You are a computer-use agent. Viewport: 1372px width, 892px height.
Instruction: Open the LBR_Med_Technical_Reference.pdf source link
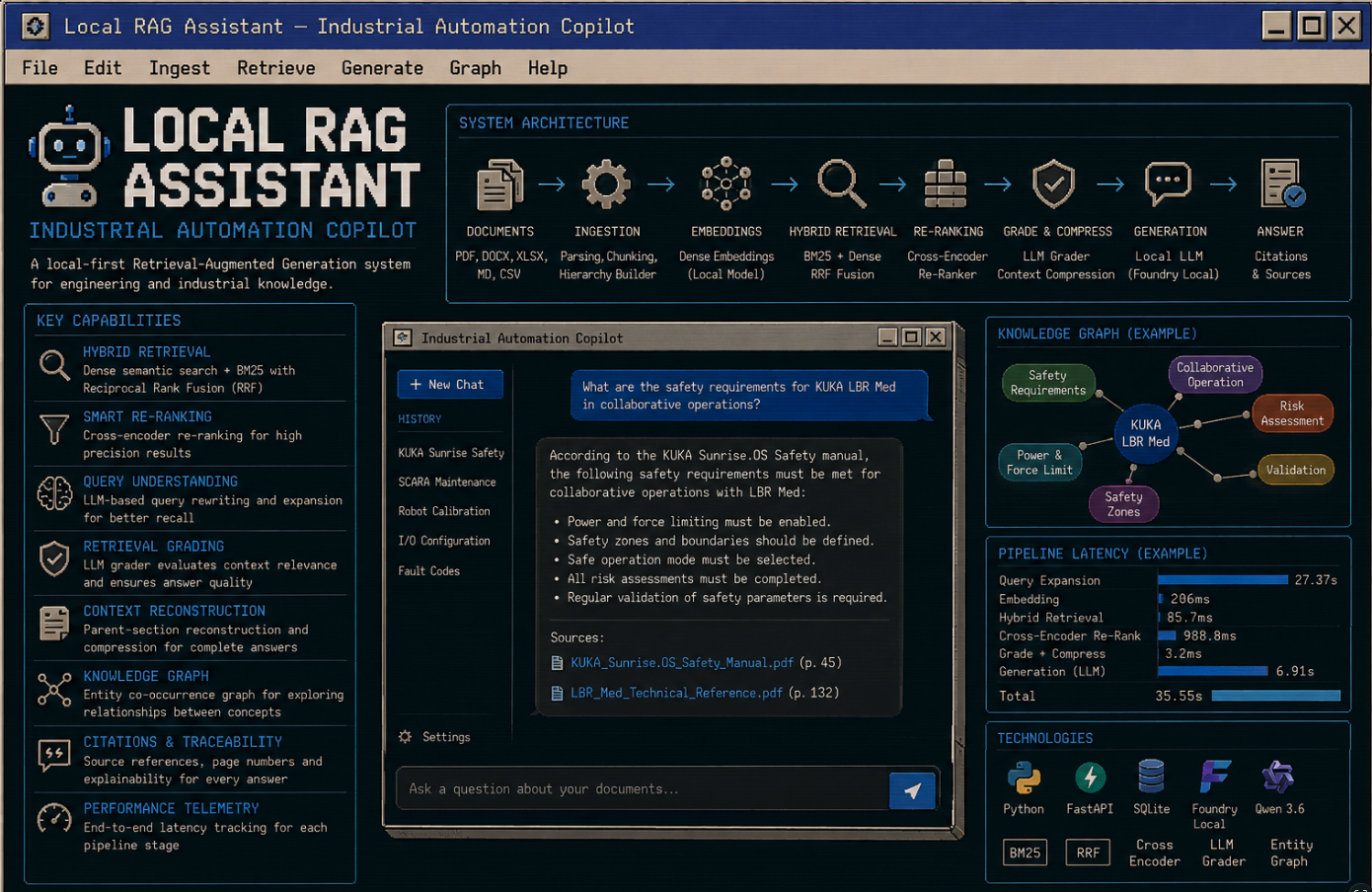(677, 694)
